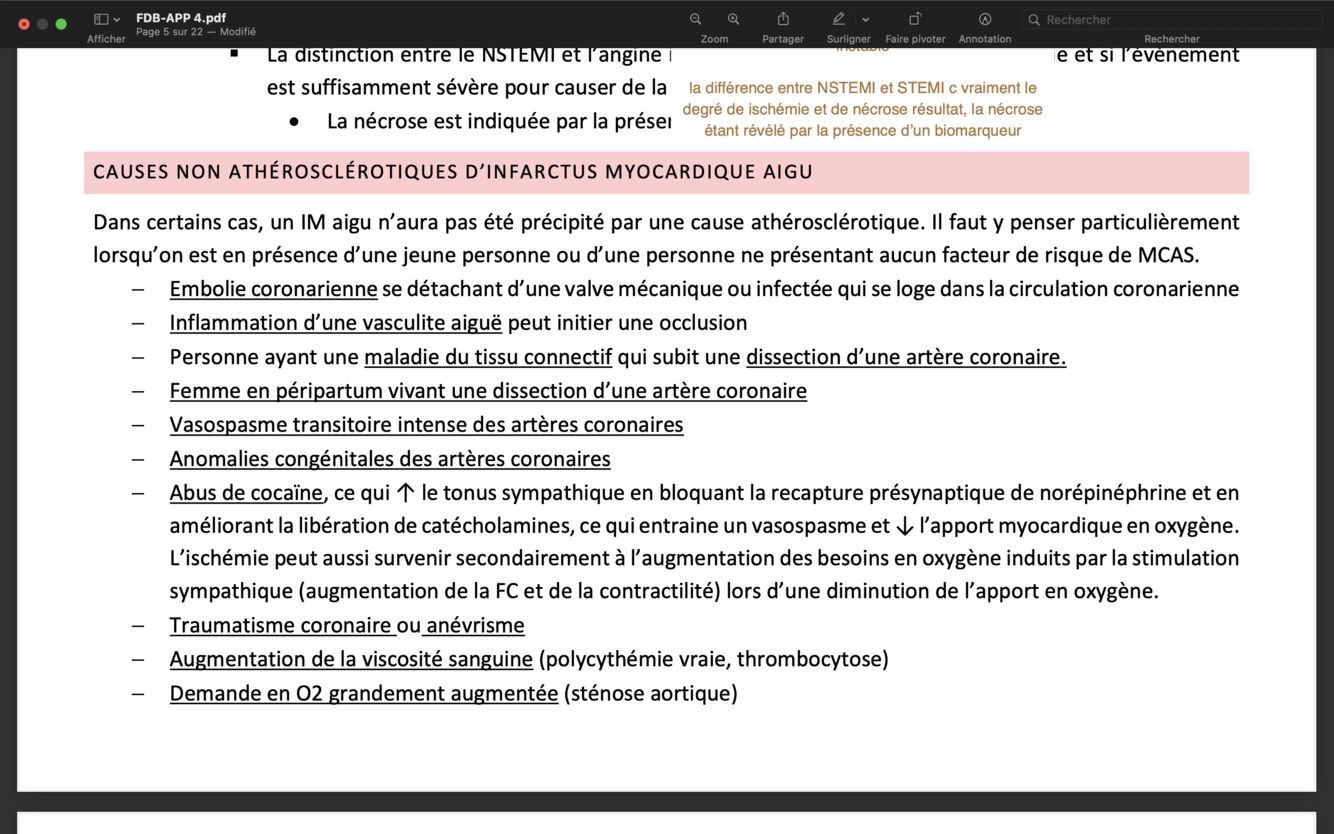The height and width of the screenshot is (834, 1334).
Task: Click the underlined 'Abus de cocaïne' text
Action: coord(246,493)
